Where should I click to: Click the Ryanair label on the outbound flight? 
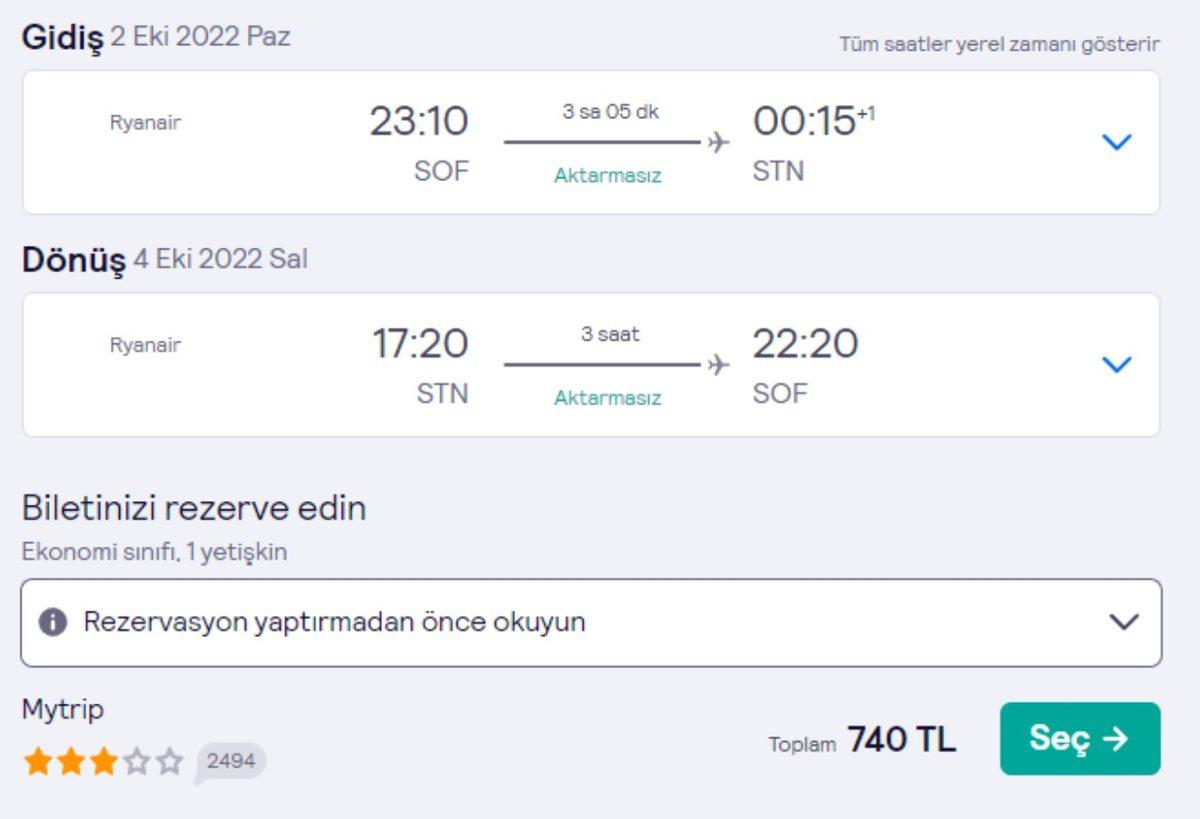[x=145, y=124]
